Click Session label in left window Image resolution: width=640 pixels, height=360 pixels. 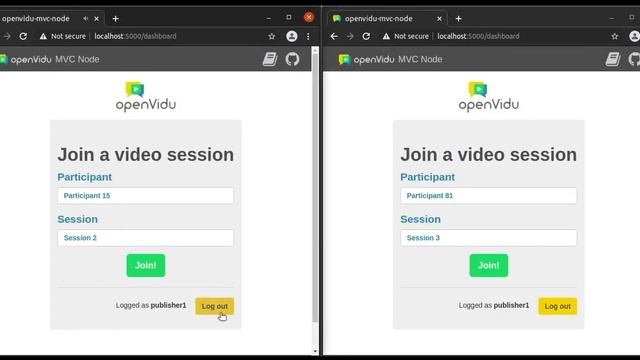click(x=78, y=219)
